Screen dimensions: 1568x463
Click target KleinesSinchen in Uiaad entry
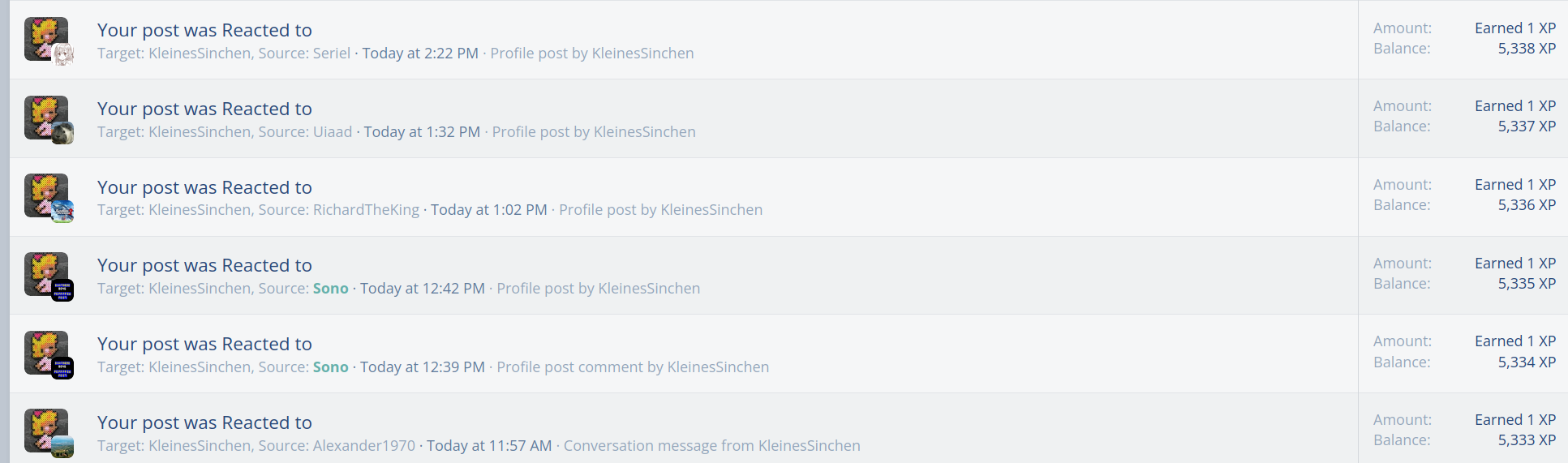[200, 132]
